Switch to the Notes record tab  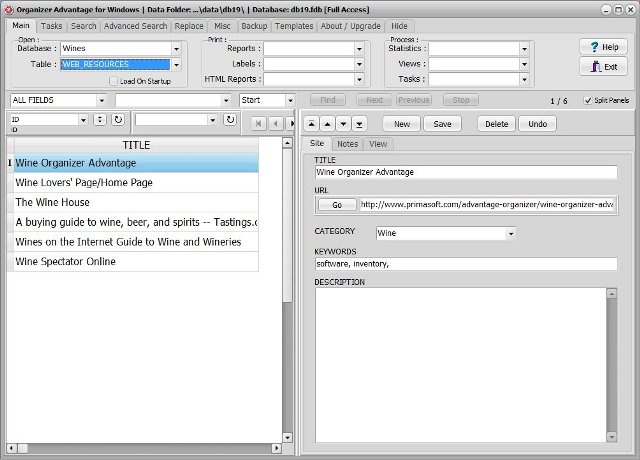tap(347, 144)
